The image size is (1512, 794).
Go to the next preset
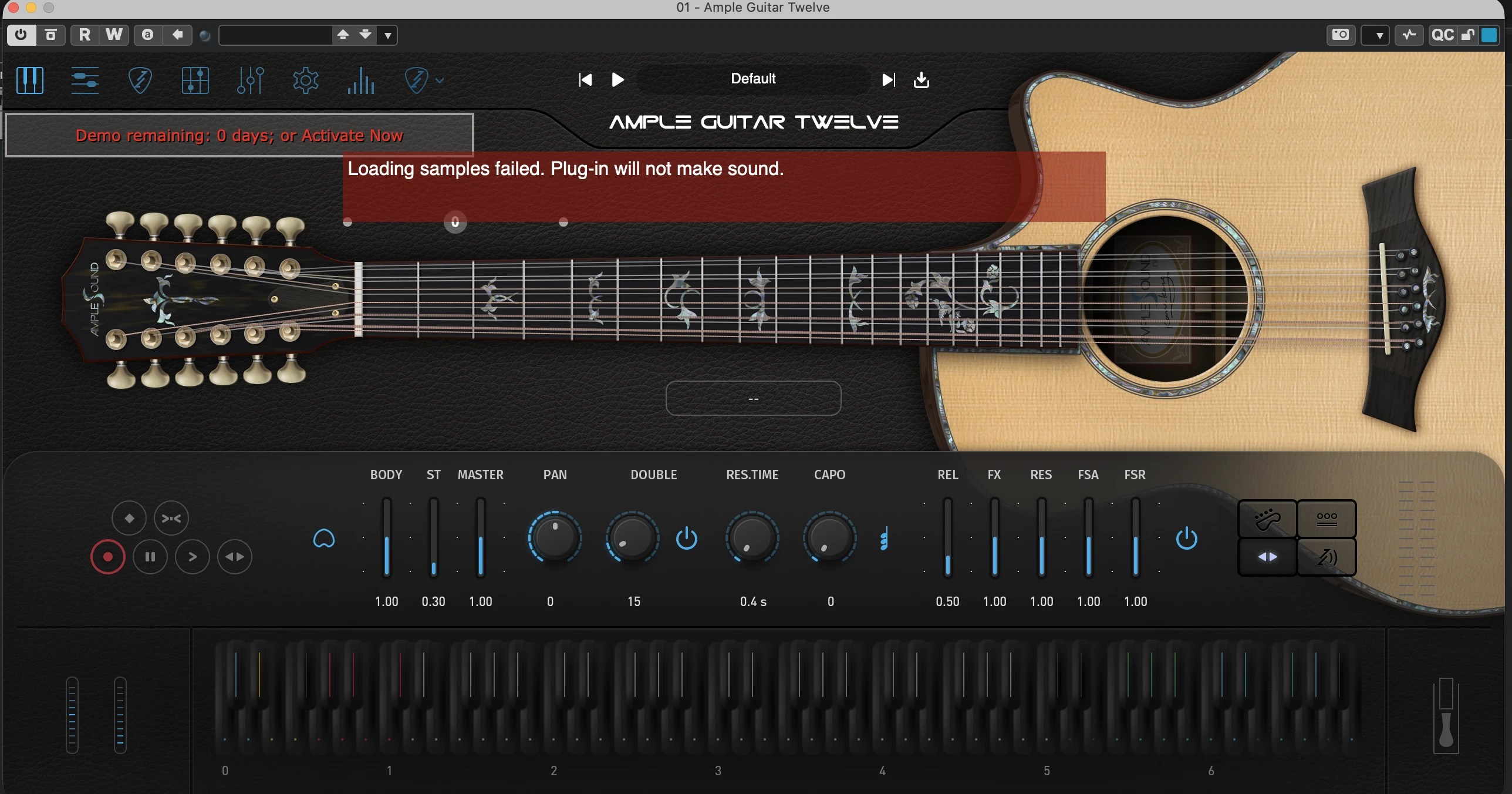tap(889, 80)
